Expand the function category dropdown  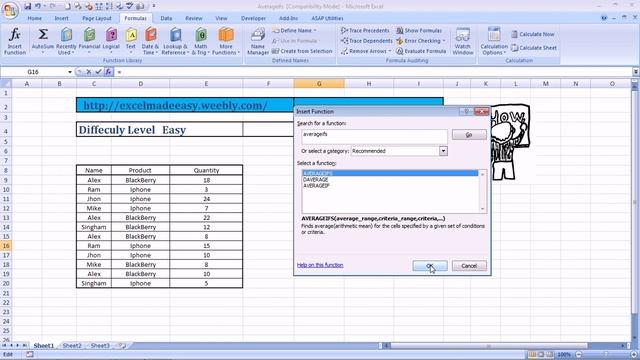[x=443, y=151]
